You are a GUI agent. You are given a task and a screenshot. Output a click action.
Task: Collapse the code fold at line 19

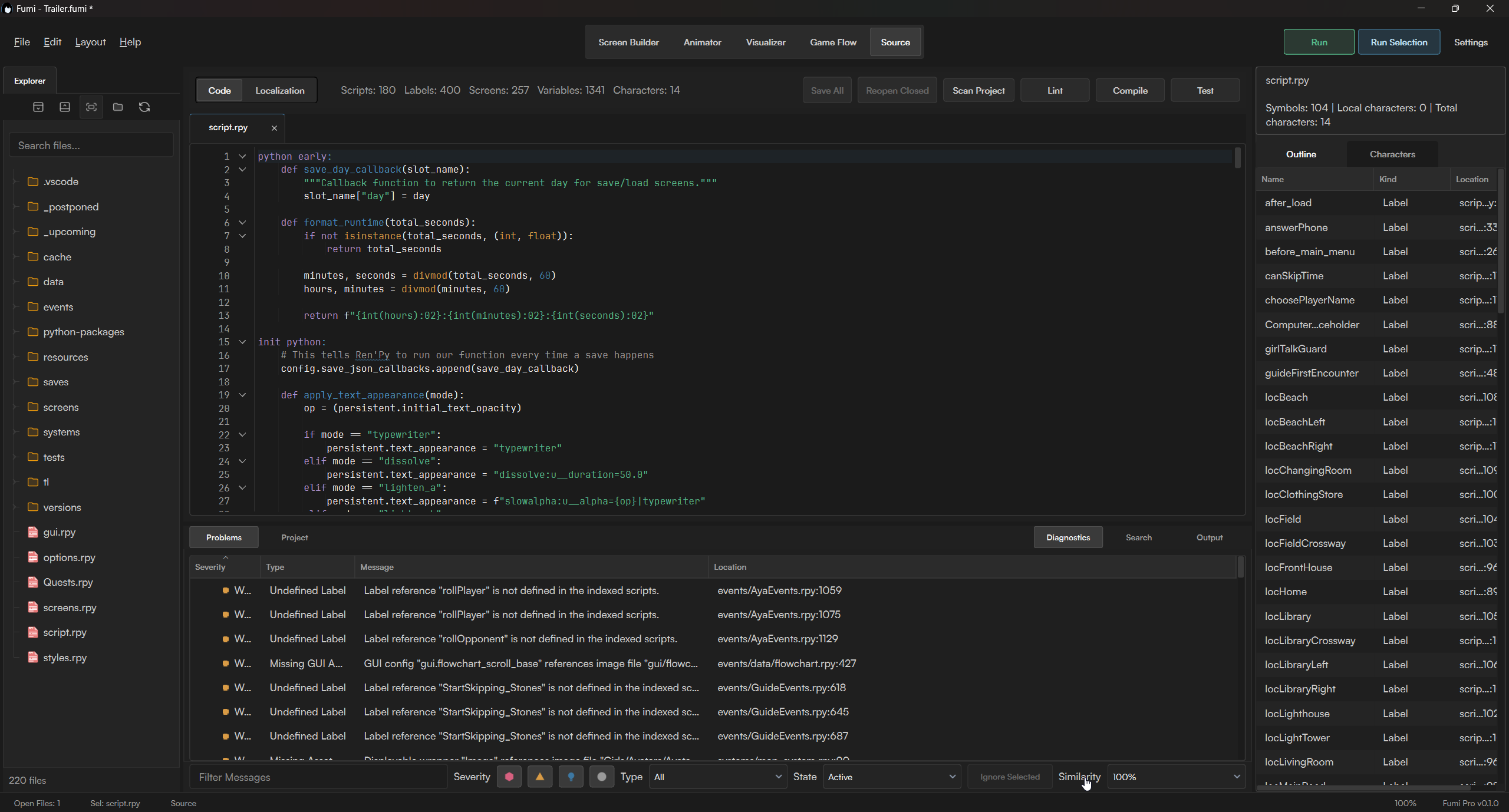pos(242,395)
